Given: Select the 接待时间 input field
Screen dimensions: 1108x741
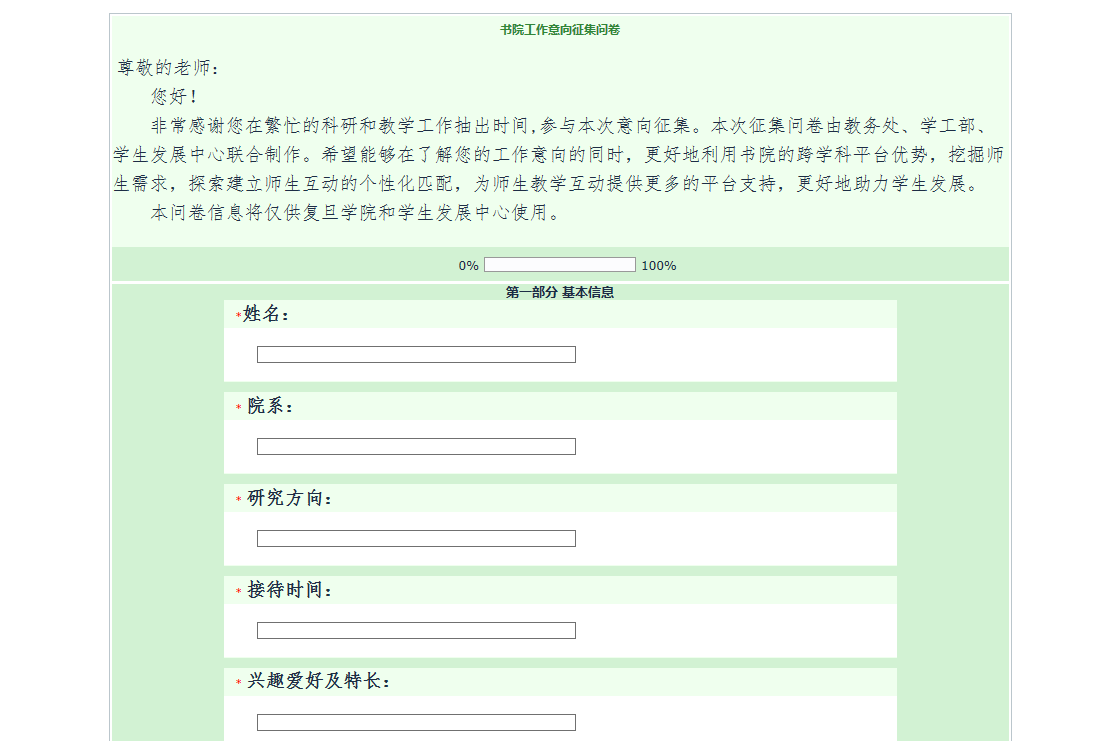Looking at the screenshot, I should click(x=416, y=630).
